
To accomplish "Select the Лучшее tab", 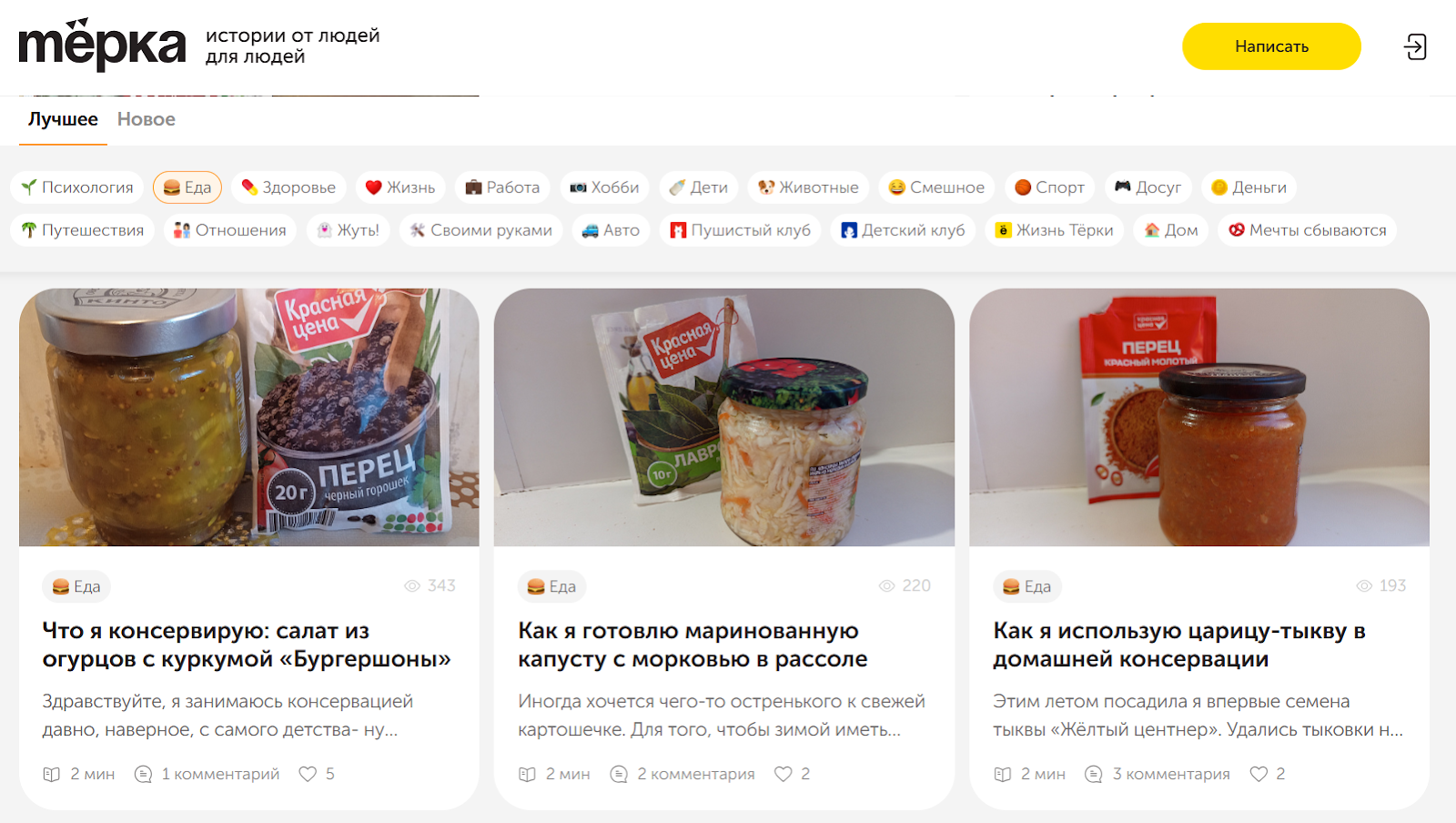I will point(63,119).
